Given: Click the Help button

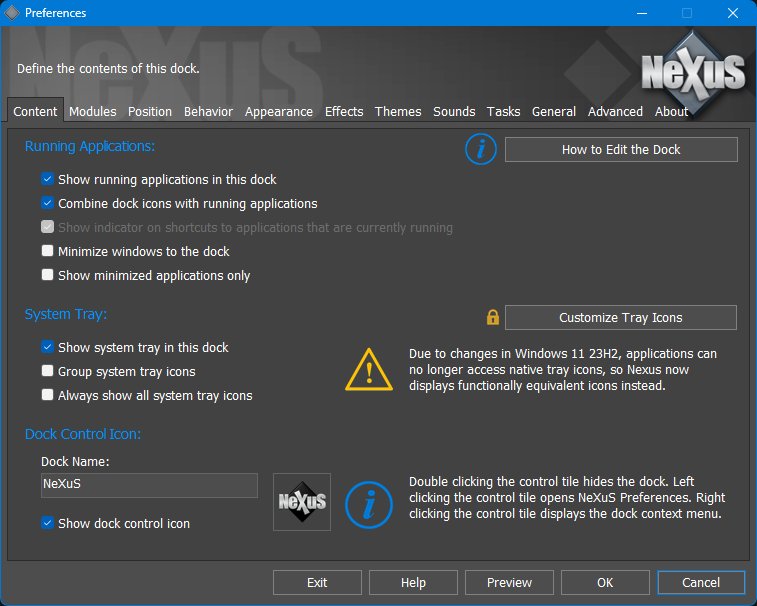Looking at the screenshot, I should coord(413,582).
